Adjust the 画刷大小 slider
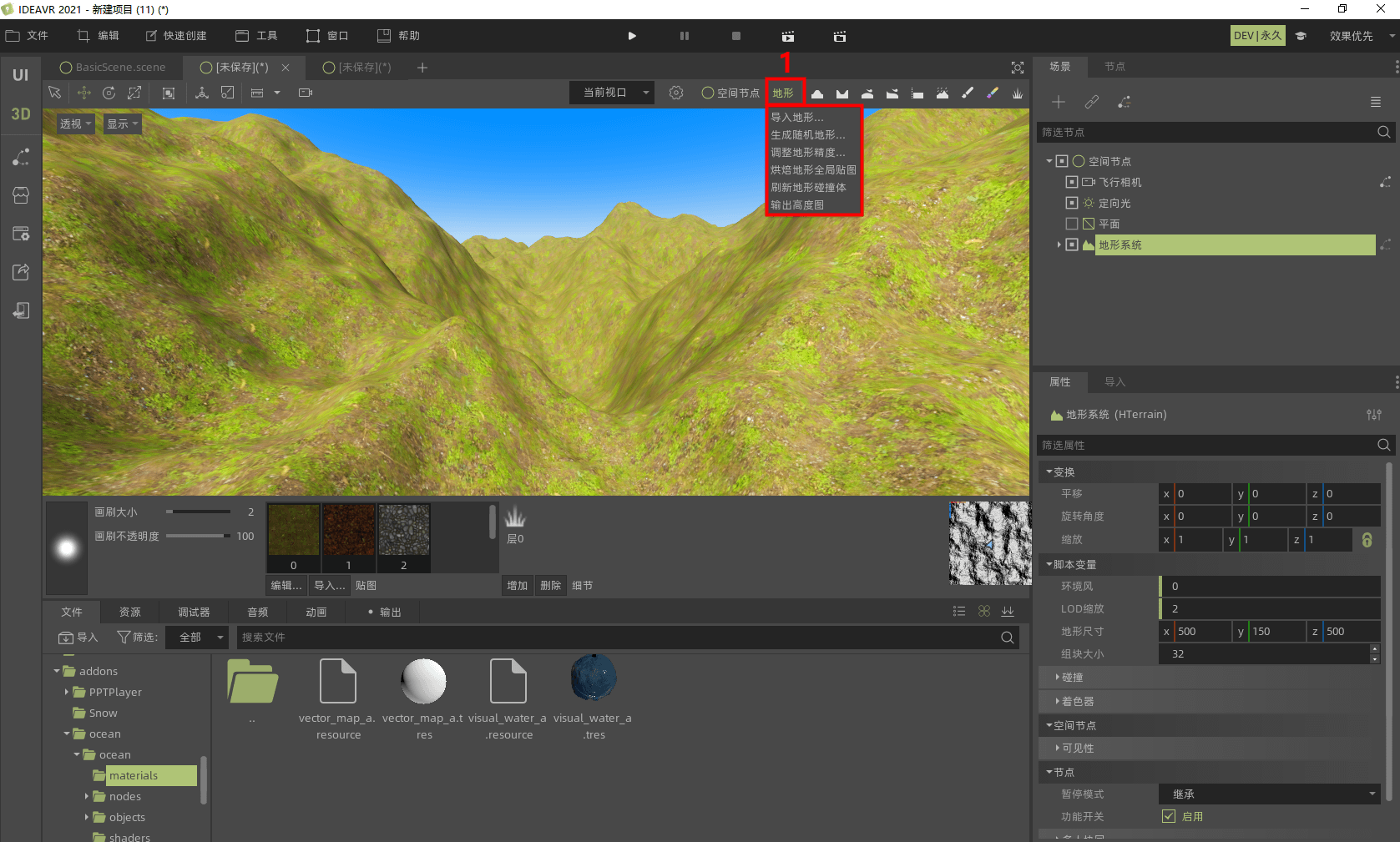Image resolution: width=1400 pixels, height=842 pixels. pos(198,512)
